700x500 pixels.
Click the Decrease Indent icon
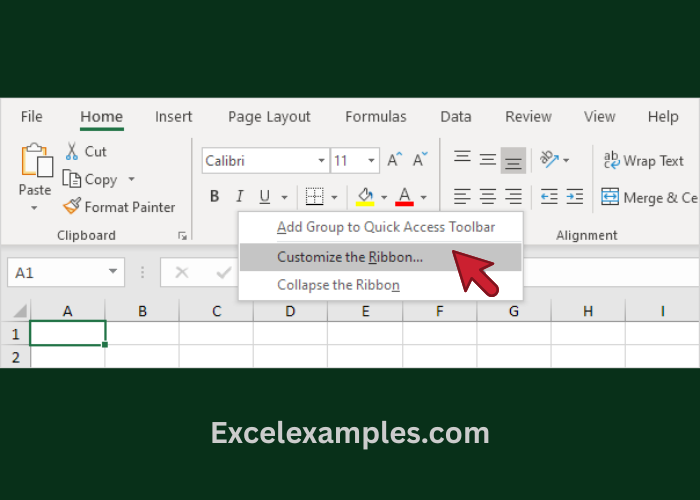[549, 197]
